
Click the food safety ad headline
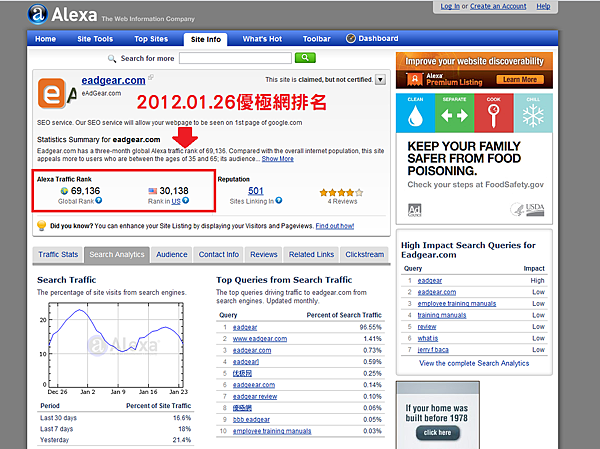click(x=464, y=158)
